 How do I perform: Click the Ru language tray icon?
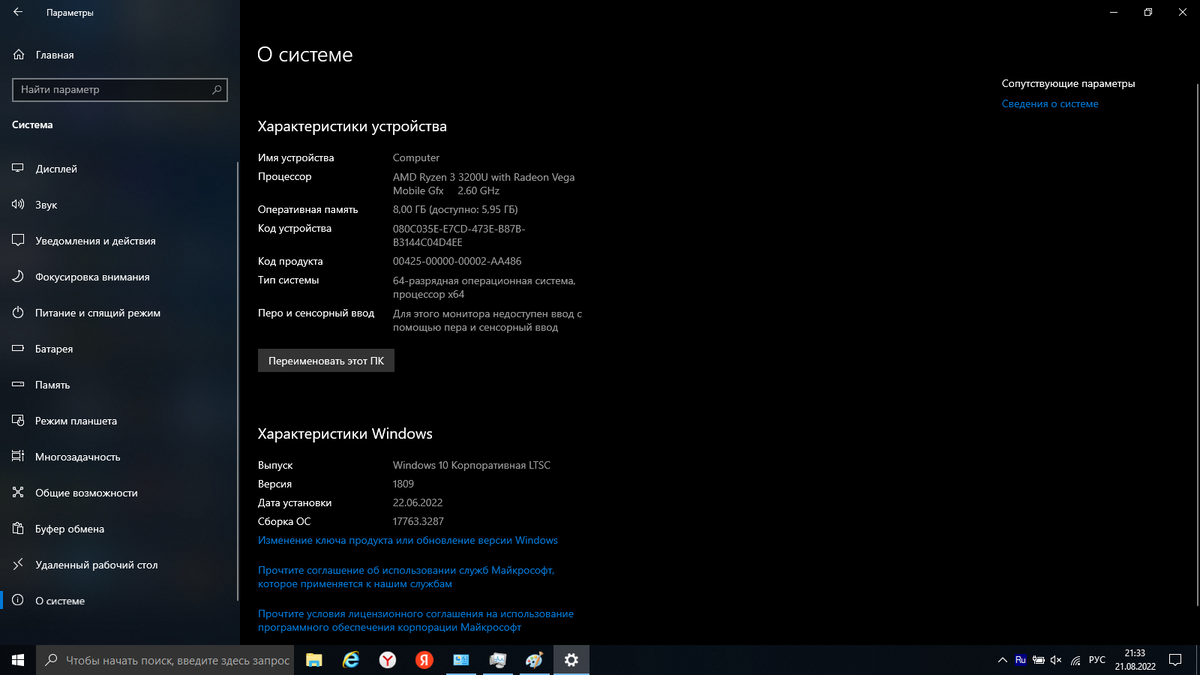[x=1021, y=660]
